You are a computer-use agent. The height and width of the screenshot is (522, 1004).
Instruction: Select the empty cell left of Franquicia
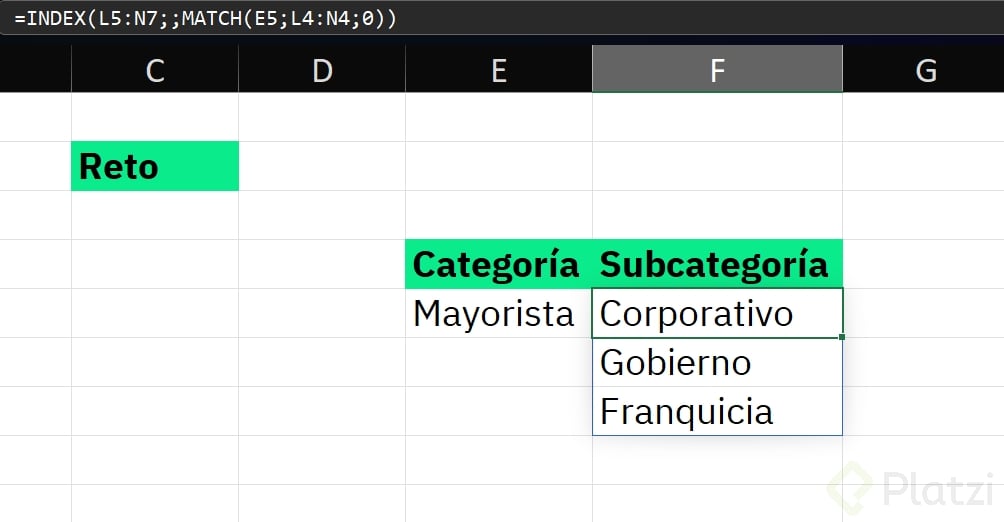[x=498, y=411]
